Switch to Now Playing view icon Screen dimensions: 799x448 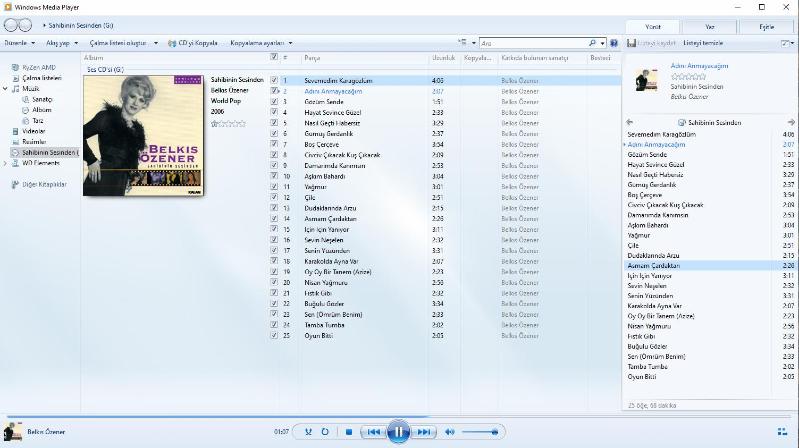click(x=783, y=432)
